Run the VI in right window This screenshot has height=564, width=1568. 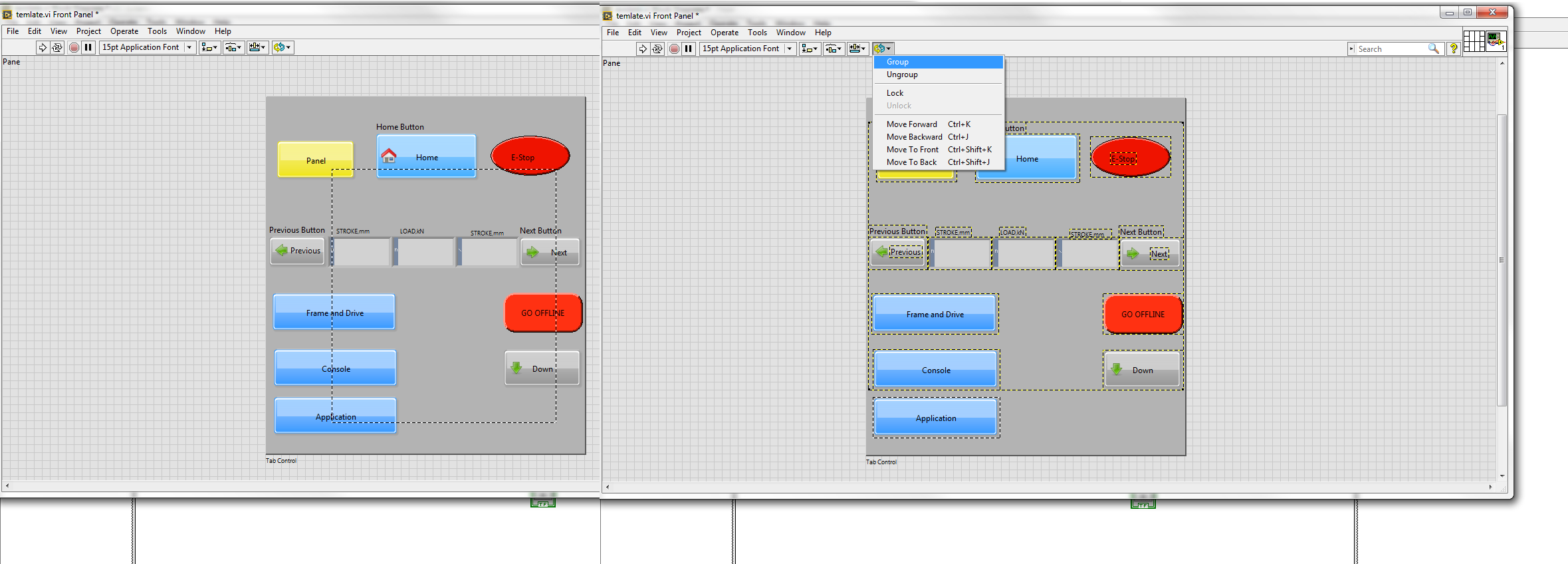(x=643, y=49)
